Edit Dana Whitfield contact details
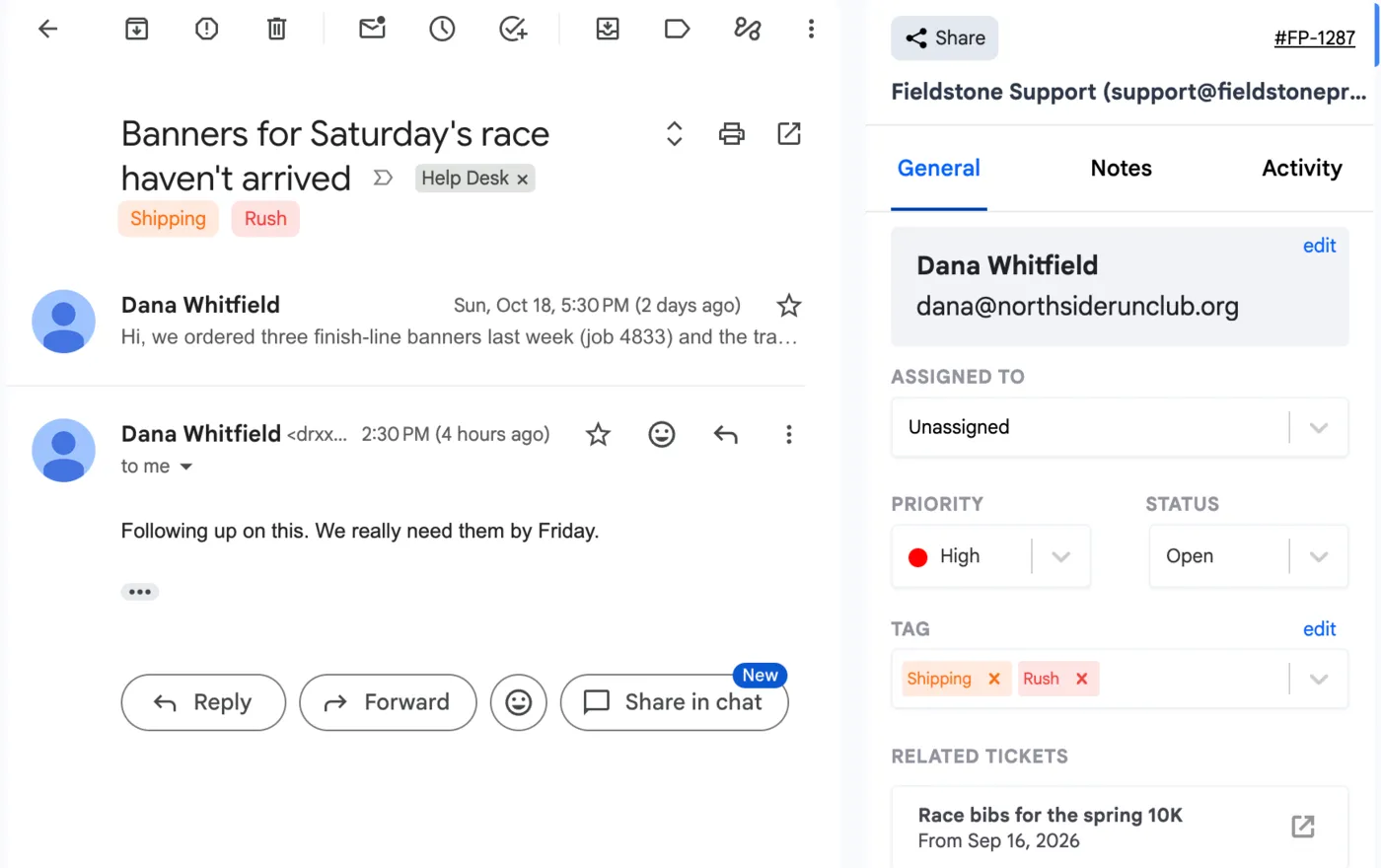This screenshot has width=1381, height=868. click(1319, 246)
